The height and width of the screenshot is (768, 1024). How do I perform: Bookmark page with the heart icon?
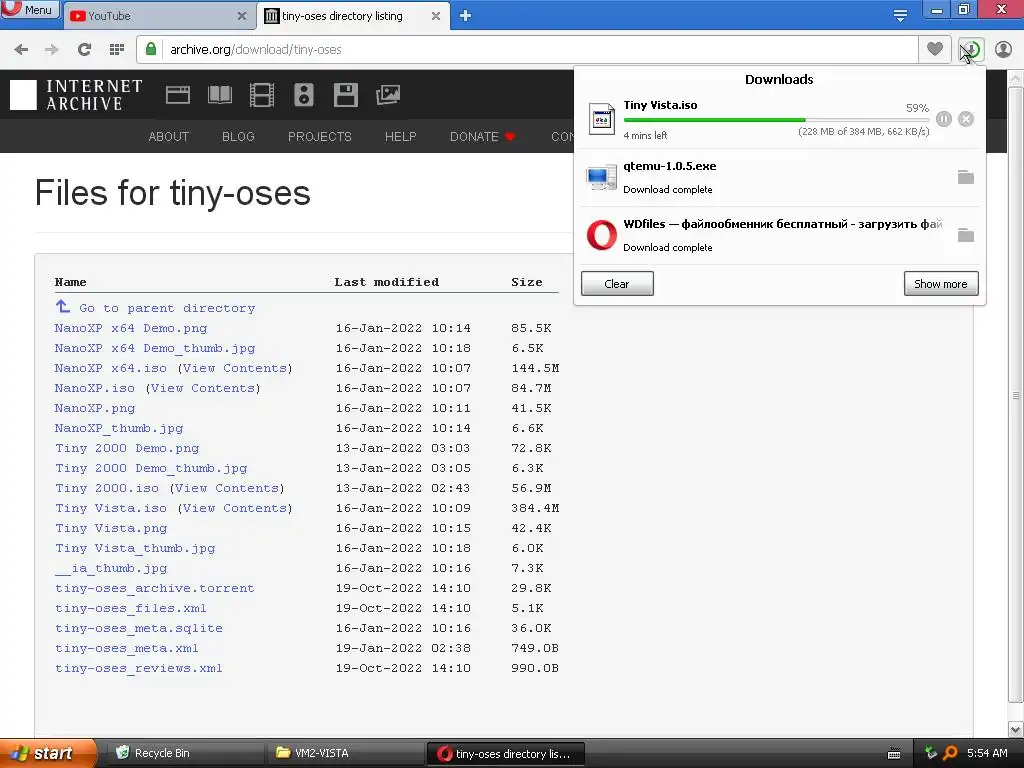coord(935,49)
